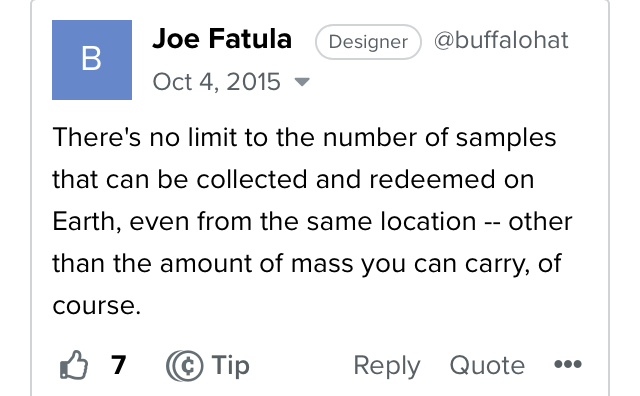Open the three-dot more options menu
Image resolution: width=640 pixels, height=396 pixels.
click(568, 364)
